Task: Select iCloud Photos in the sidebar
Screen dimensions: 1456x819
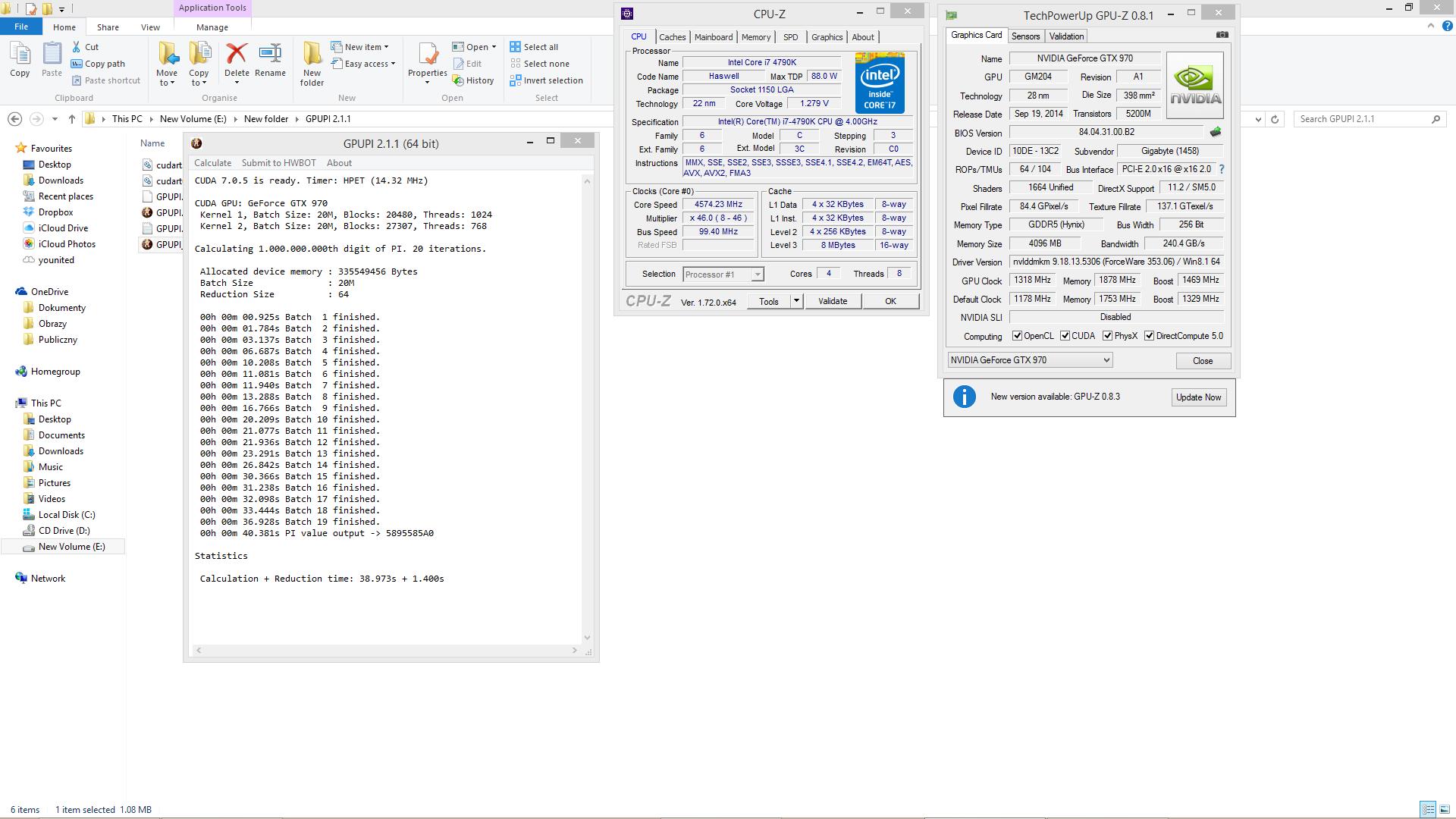Action: (x=67, y=244)
